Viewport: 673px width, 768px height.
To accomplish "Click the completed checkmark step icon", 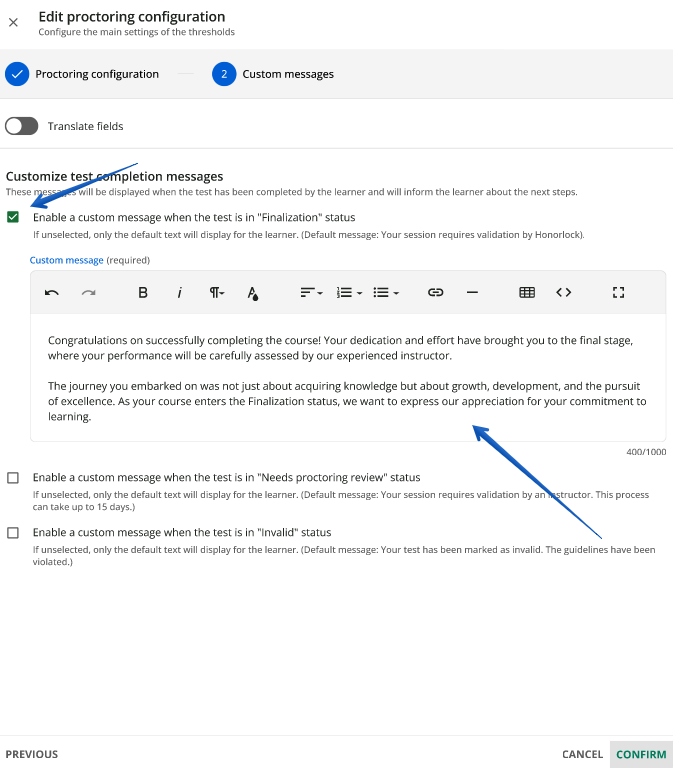I will (17, 74).
